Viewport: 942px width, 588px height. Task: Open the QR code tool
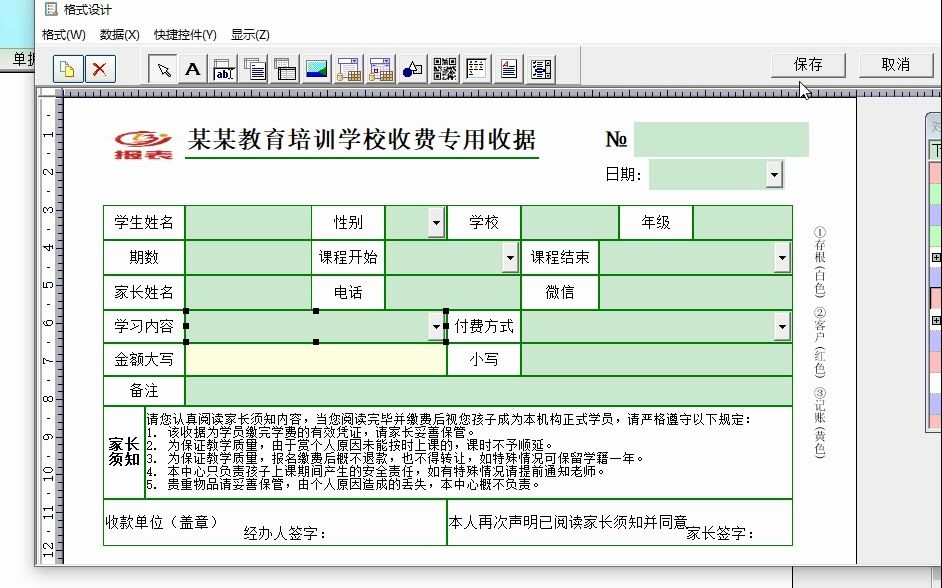443,68
